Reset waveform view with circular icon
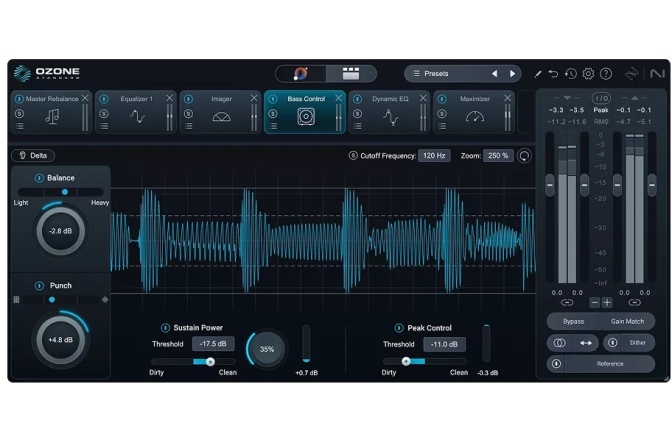 525,156
